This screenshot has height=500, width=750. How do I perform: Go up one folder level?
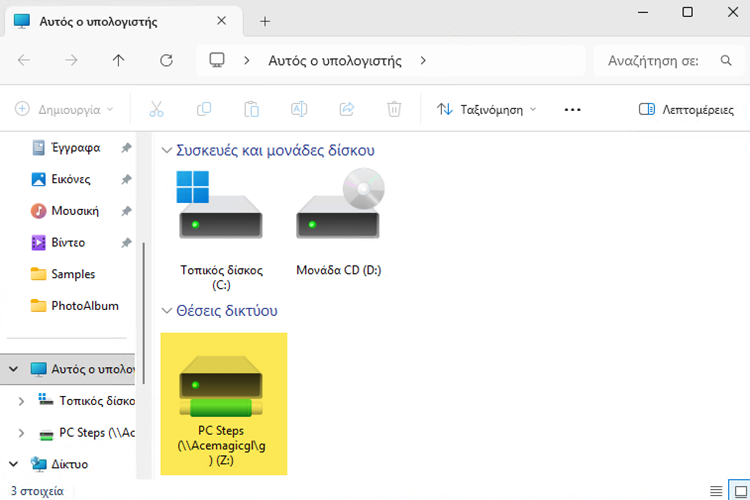click(x=118, y=60)
